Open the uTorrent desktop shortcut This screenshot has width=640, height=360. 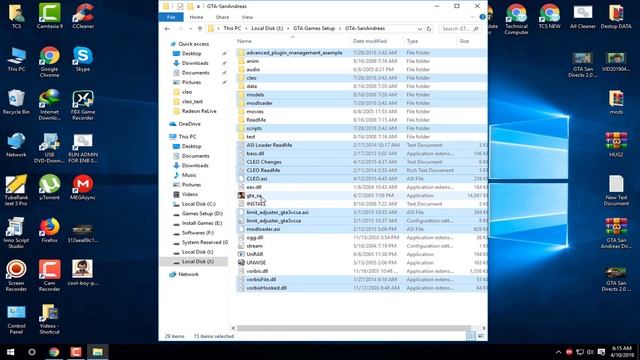tap(49, 187)
